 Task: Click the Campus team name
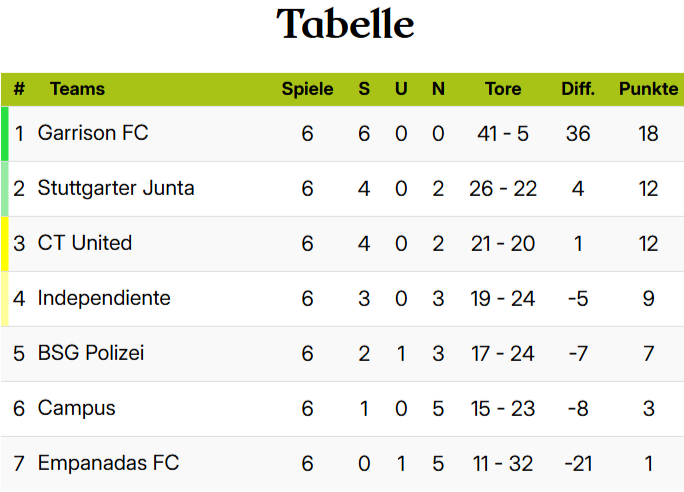(76, 409)
